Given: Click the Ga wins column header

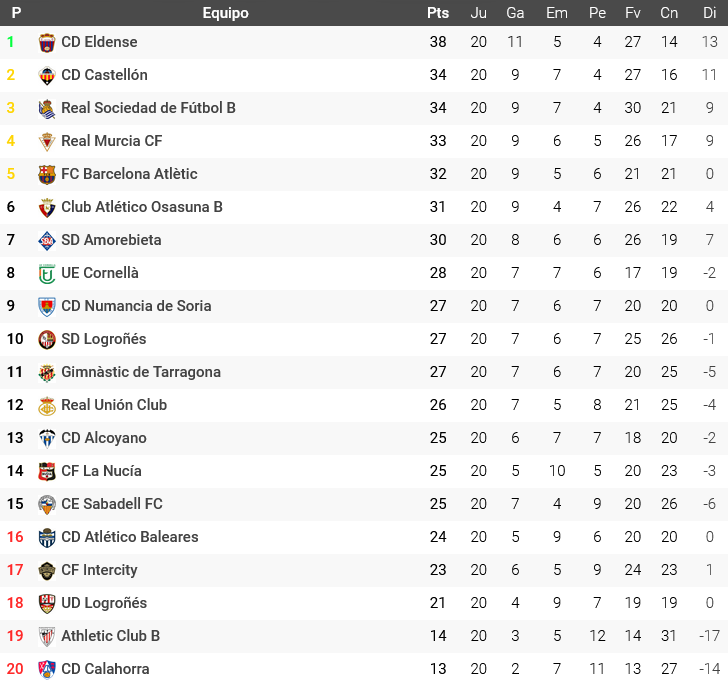Looking at the screenshot, I should coord(515,13).
